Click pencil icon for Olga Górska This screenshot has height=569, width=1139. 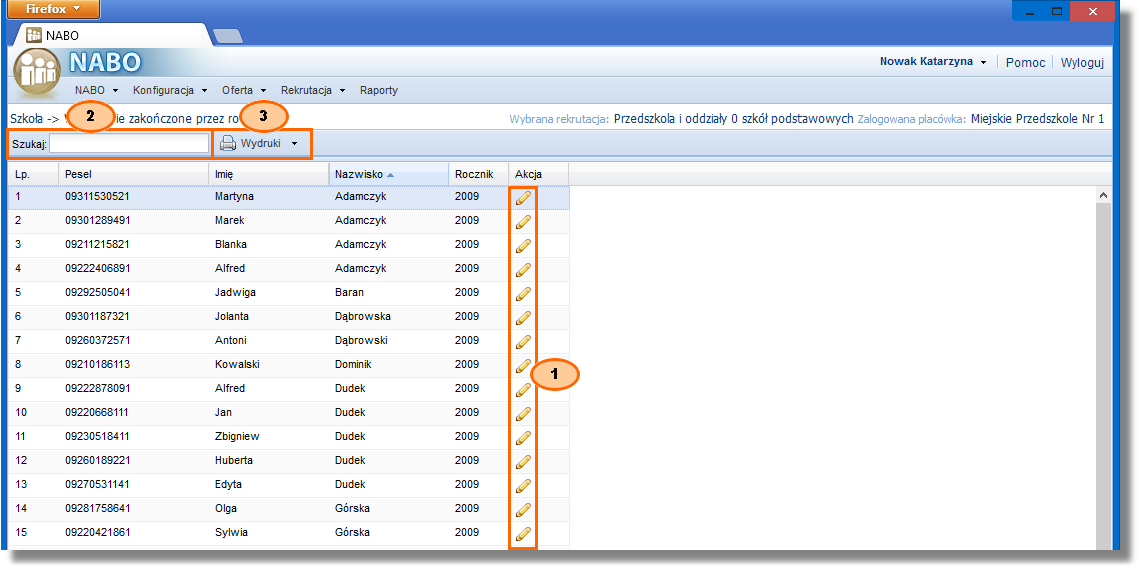522,510
